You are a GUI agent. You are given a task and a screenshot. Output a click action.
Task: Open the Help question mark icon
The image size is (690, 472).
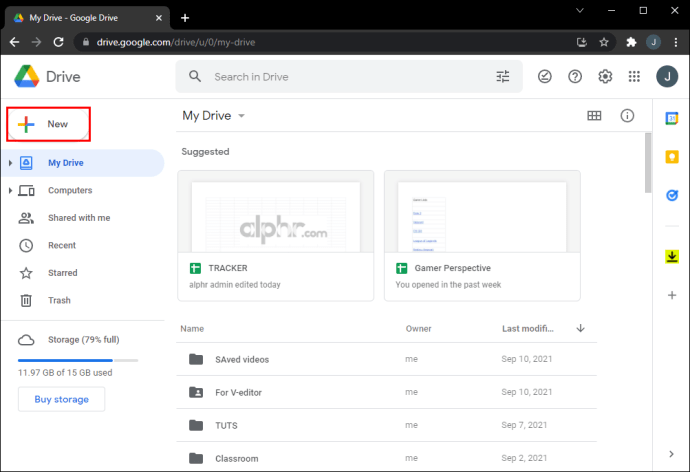(575, 77)
